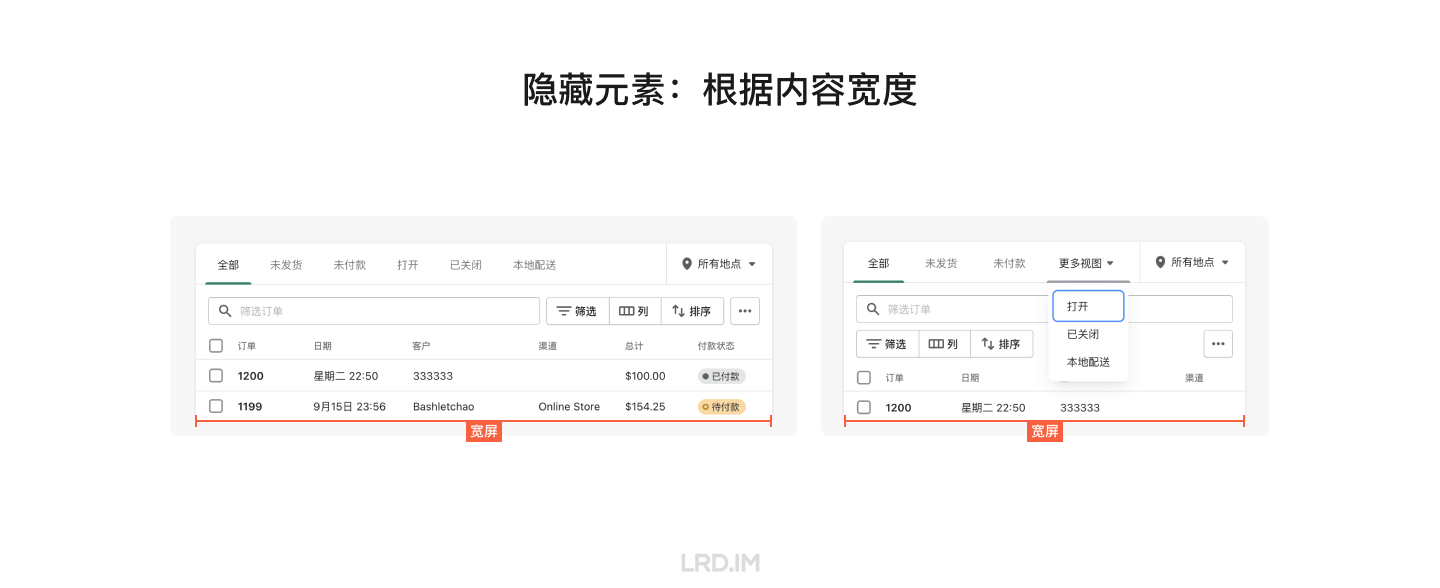Click the 筛选 filter icon button in left panel
Screen dimensions: 1440x588
point(577,311)
